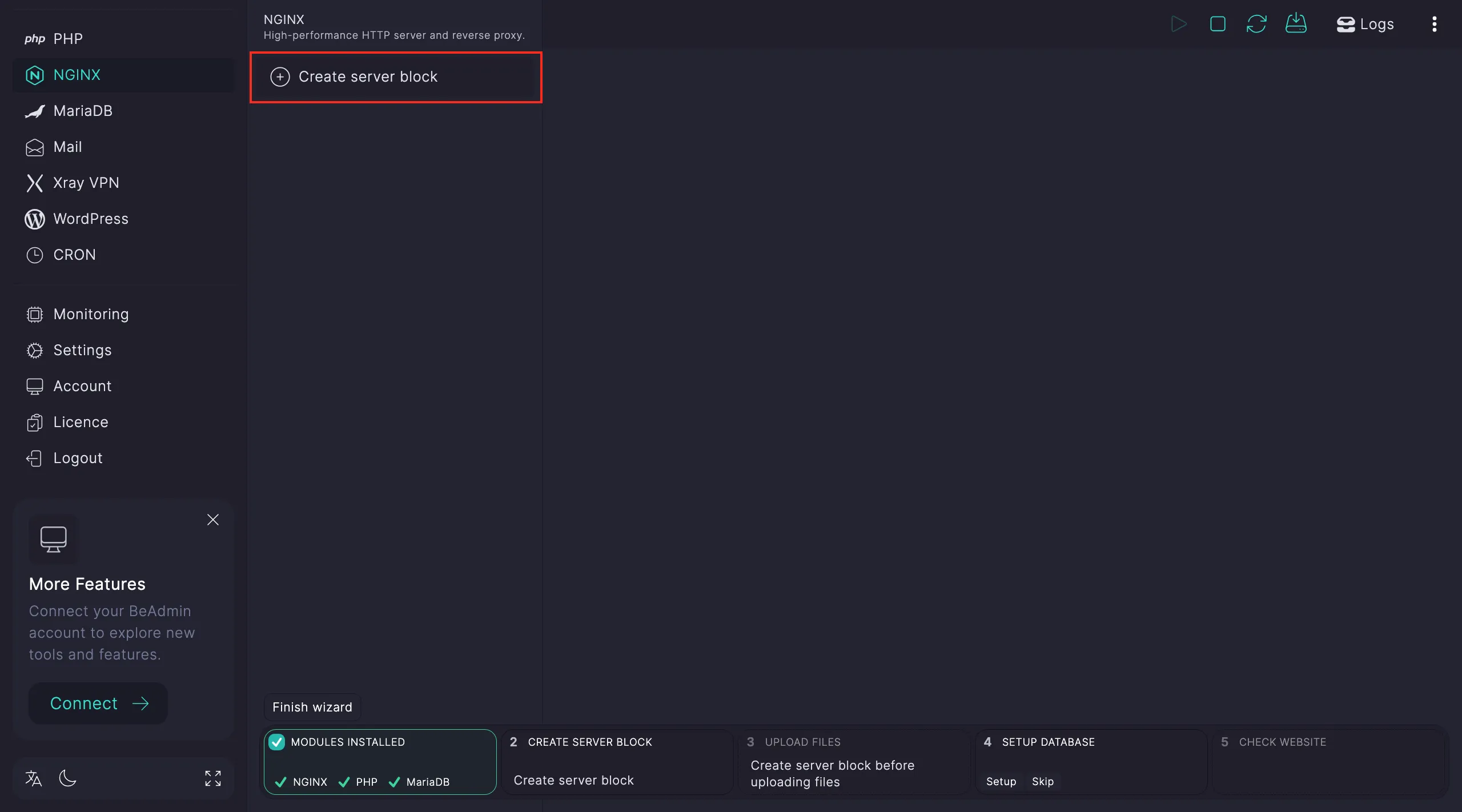This screenshot has width=1462, height=812.
Task: Stop NGINX with the stop icon
Action: tap(1218, 24)
